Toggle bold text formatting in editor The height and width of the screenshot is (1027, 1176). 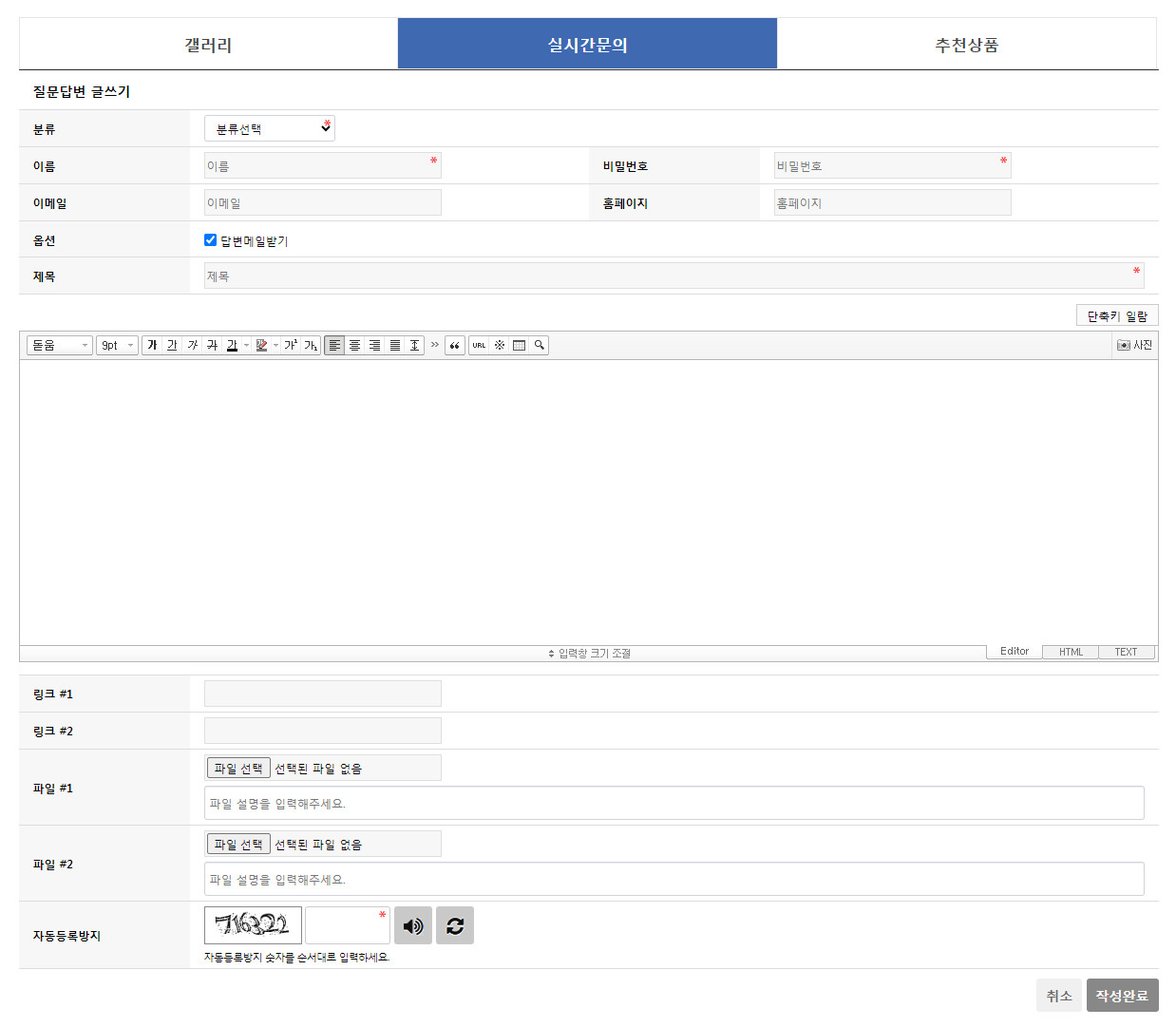pos(152,346)
